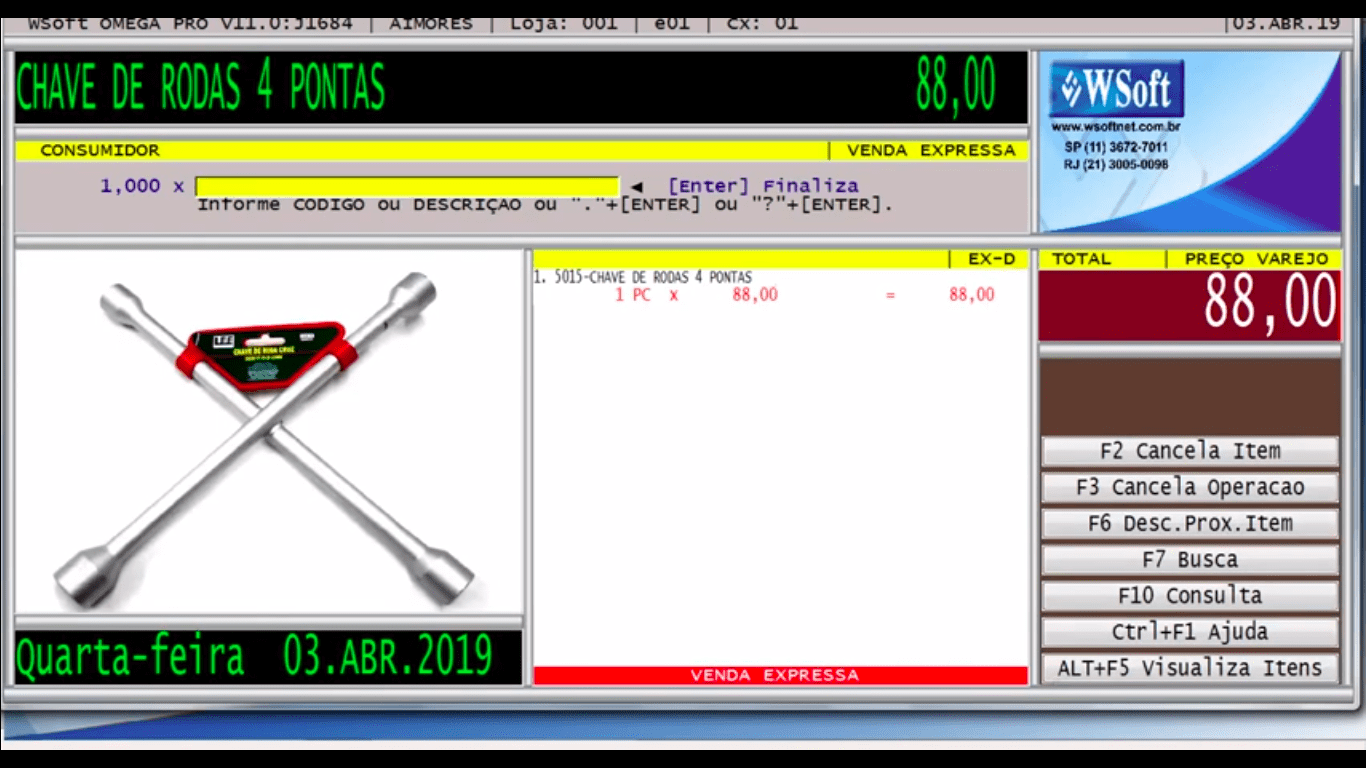Click the total value 88,00 in red panel

[1270, 302]
